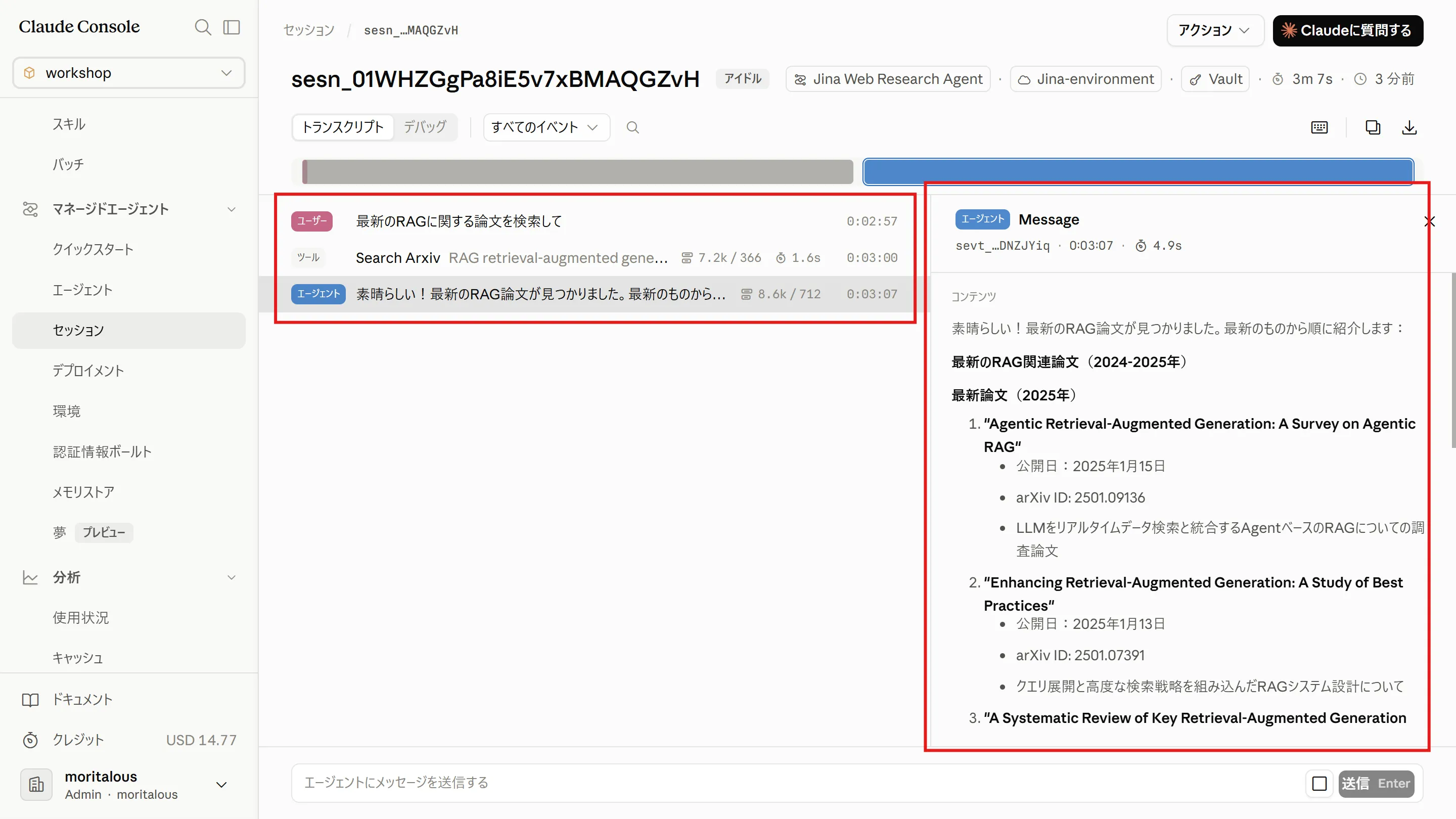
Task: Select セッション in the sidebar
Action: tap(129, 330)
